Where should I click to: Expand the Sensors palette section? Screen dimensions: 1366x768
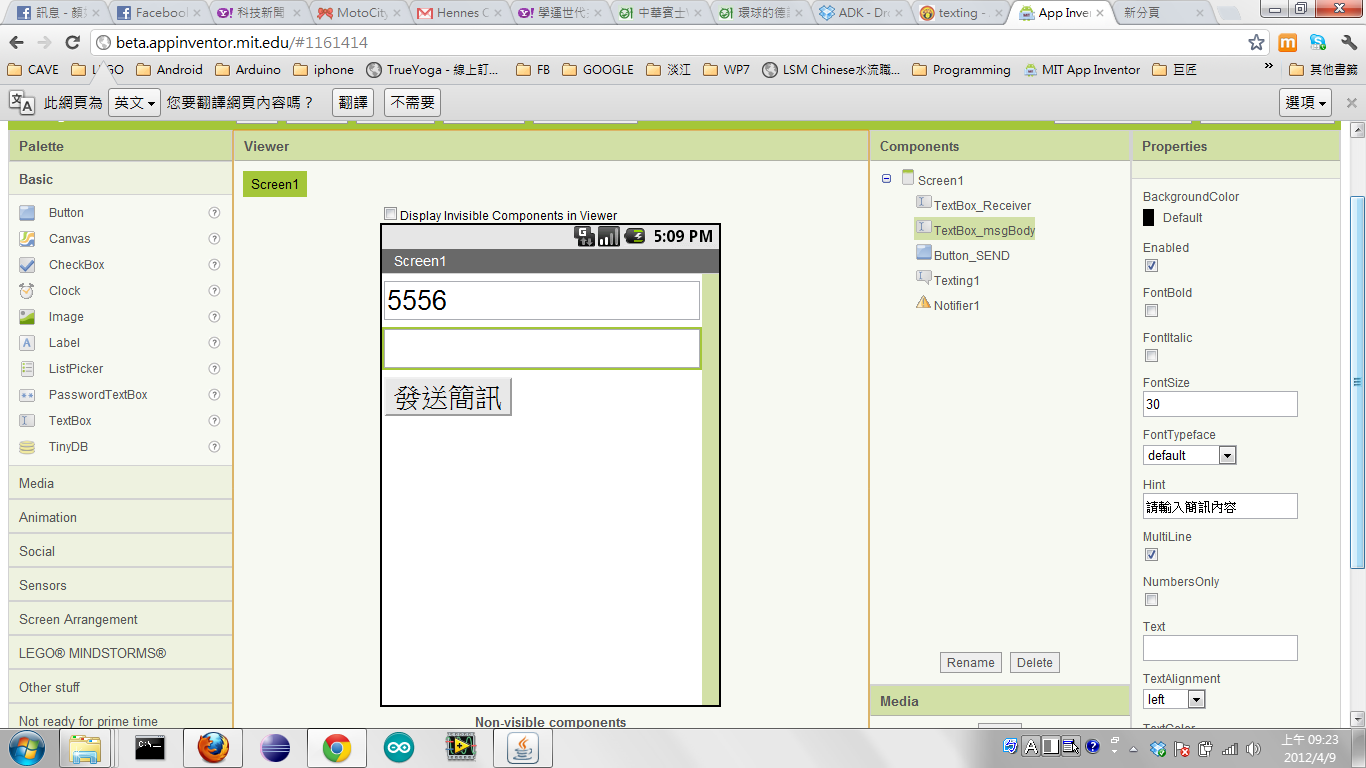pos(120,585)
